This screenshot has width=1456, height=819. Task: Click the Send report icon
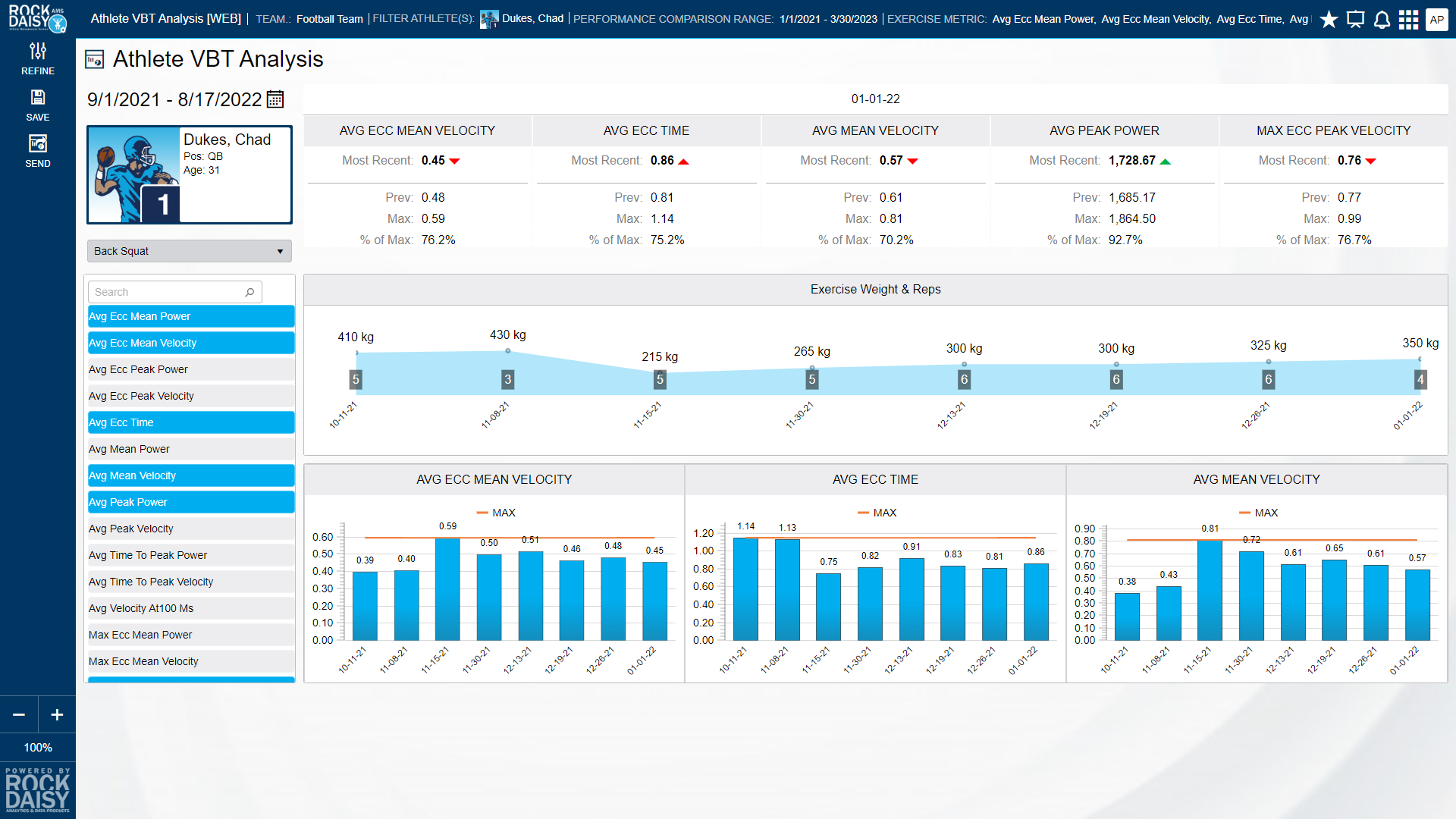(x=37, y=151)
